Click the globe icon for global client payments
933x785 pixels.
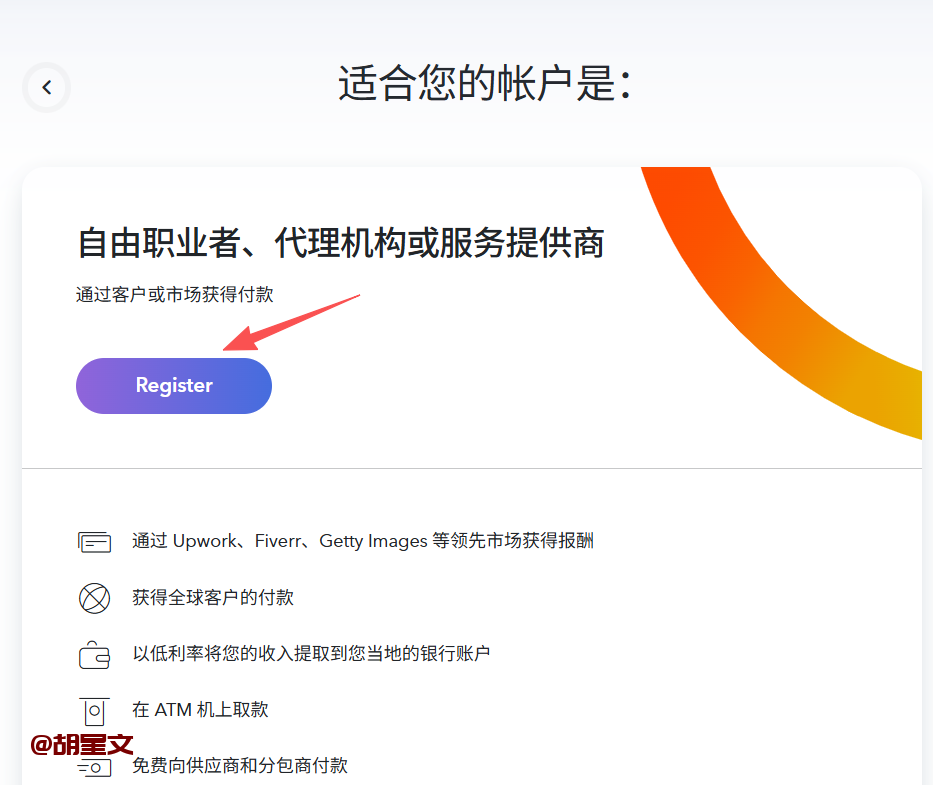click(94, 598)
